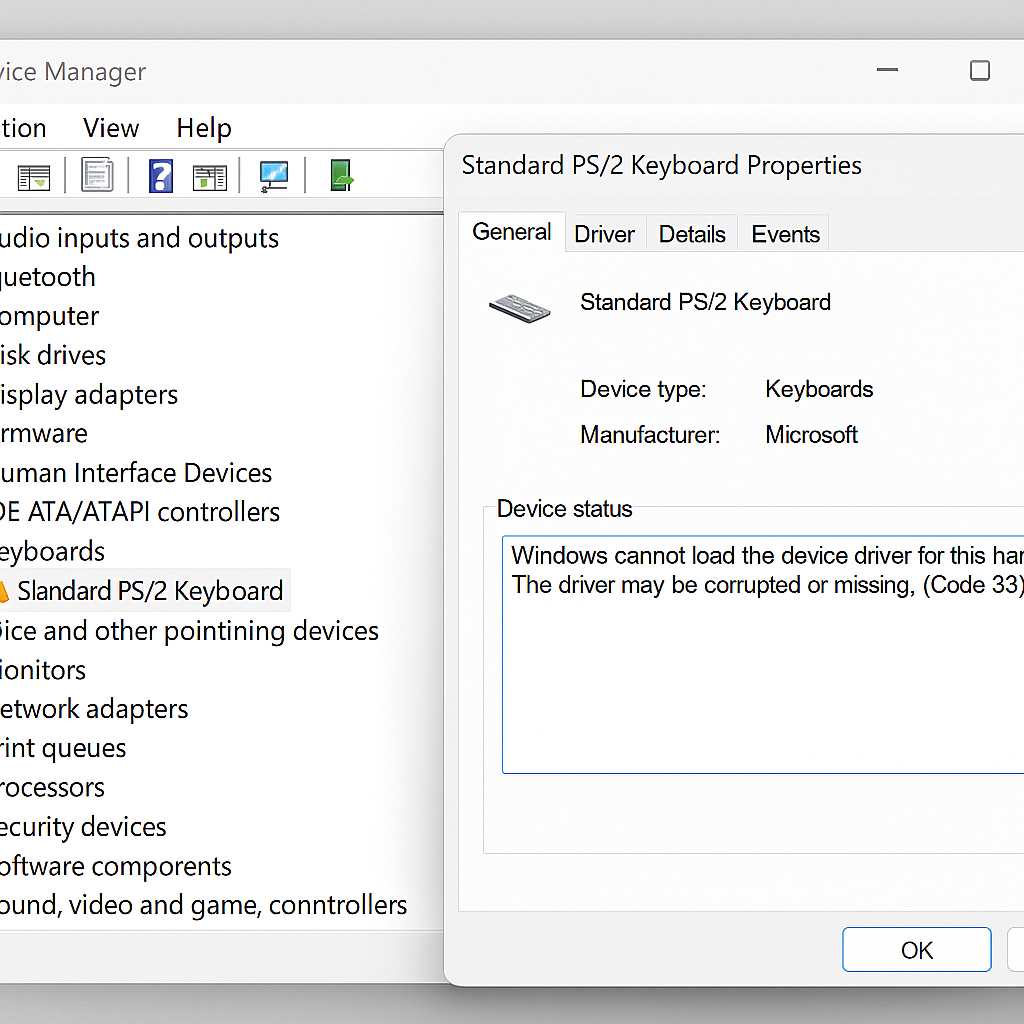Click the 'Keyboards' device type value
Screen dimensions: 1024x1024
[819, 389]
